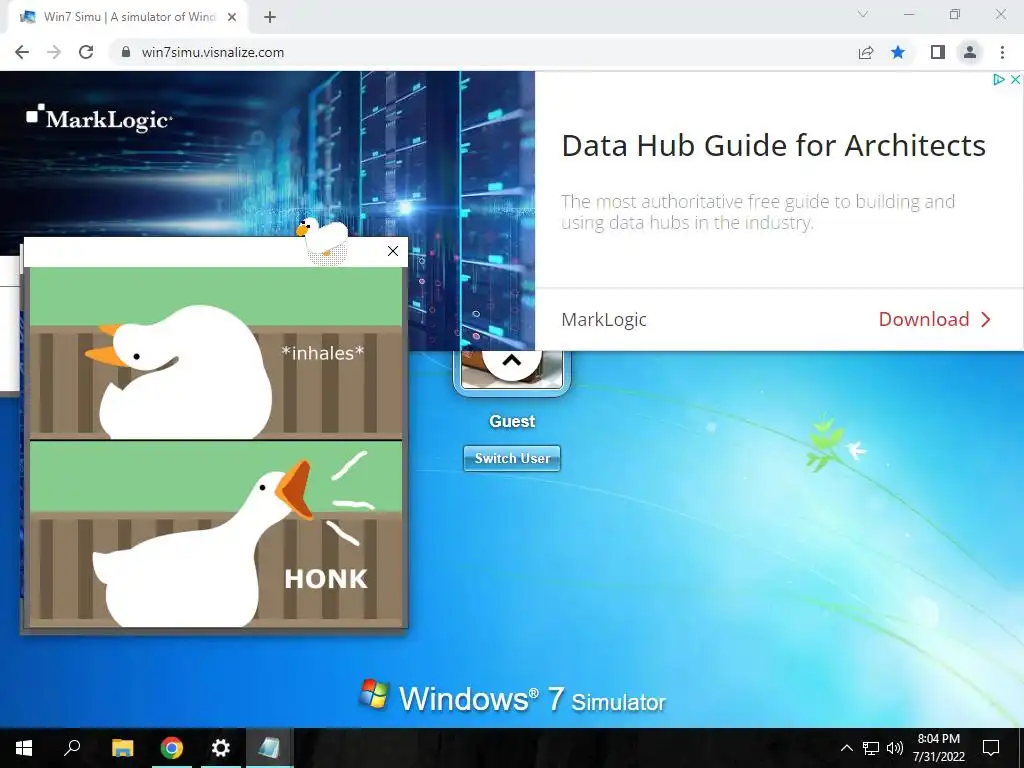The height and width of the screenshot is (768, 1024).
Task: Click the ad description about data hubs
Action: 758,212
